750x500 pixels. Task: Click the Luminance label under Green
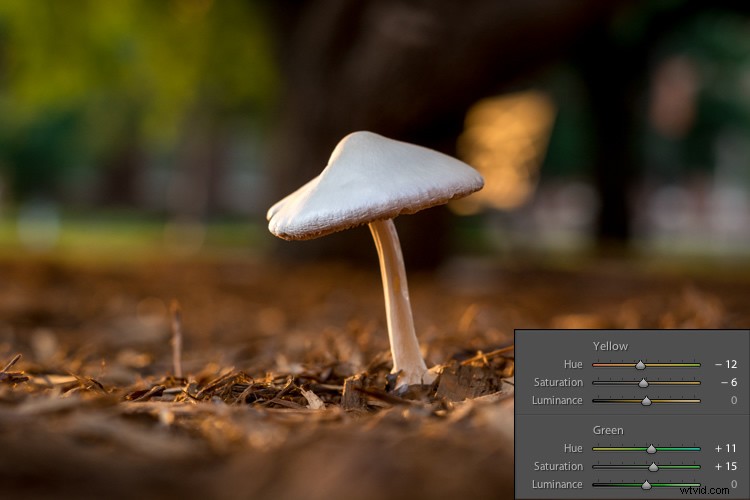pos(557,485)
